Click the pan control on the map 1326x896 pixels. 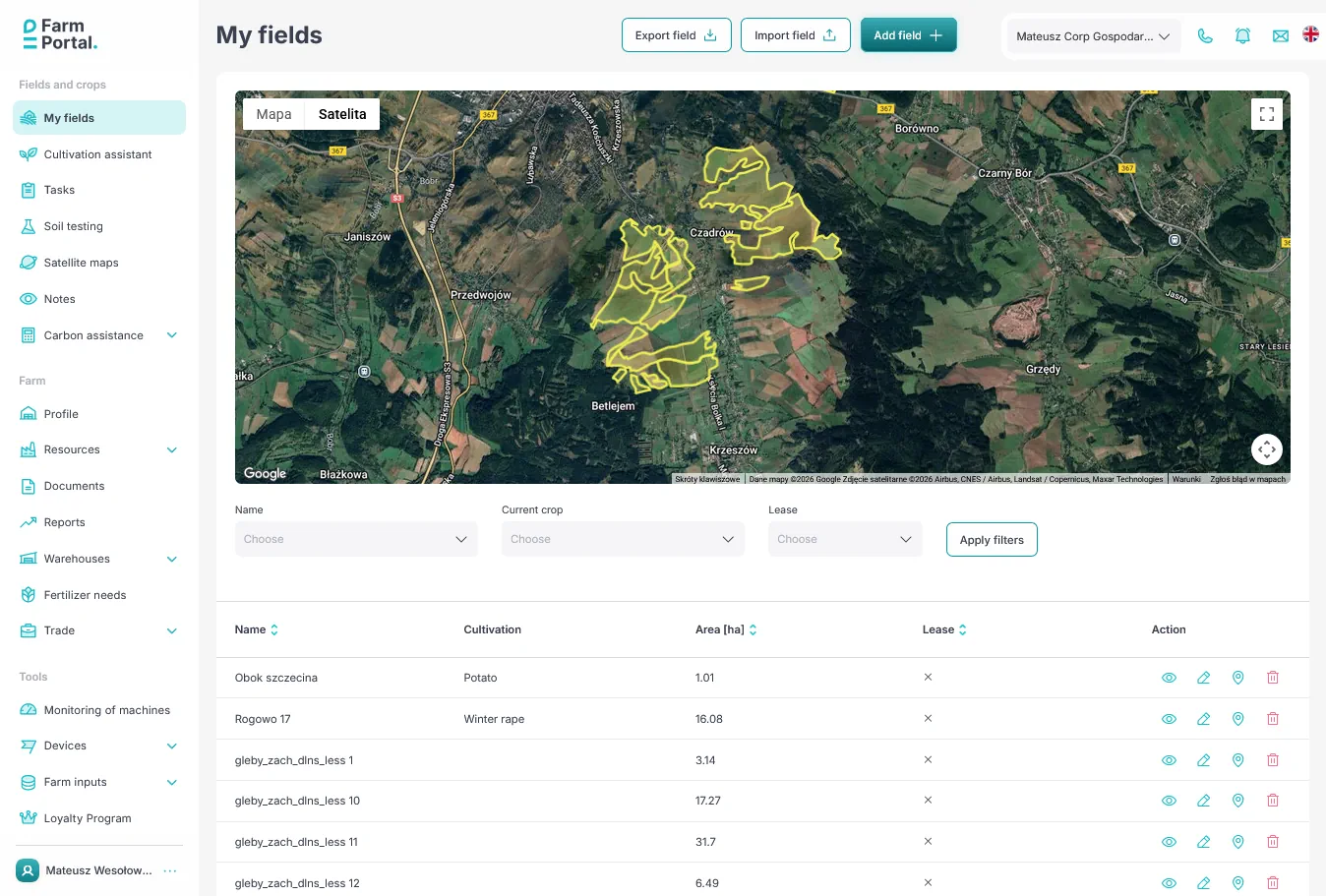pyautogui.click(x=1267, y=449)
